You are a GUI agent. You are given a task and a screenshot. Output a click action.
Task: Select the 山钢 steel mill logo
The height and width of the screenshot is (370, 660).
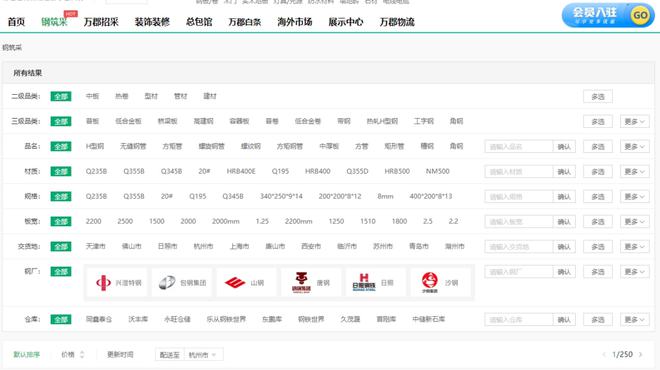tap(247, 282)
